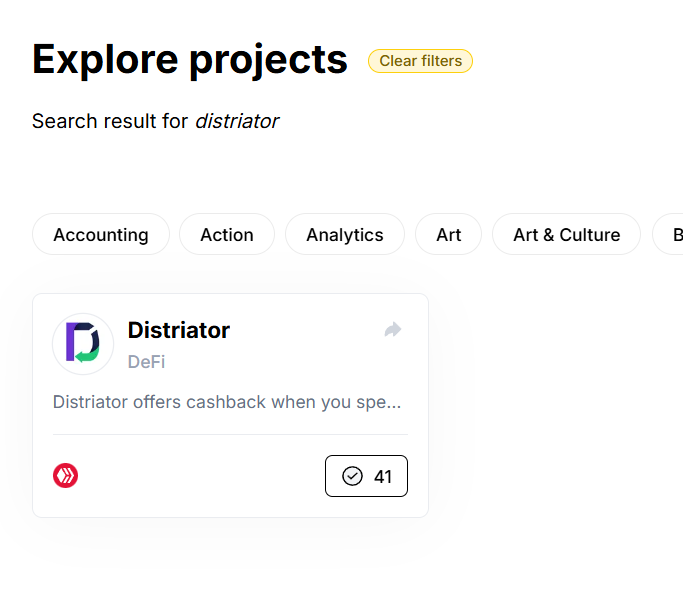Filter by Art & Culture category

tap(566, 234)
